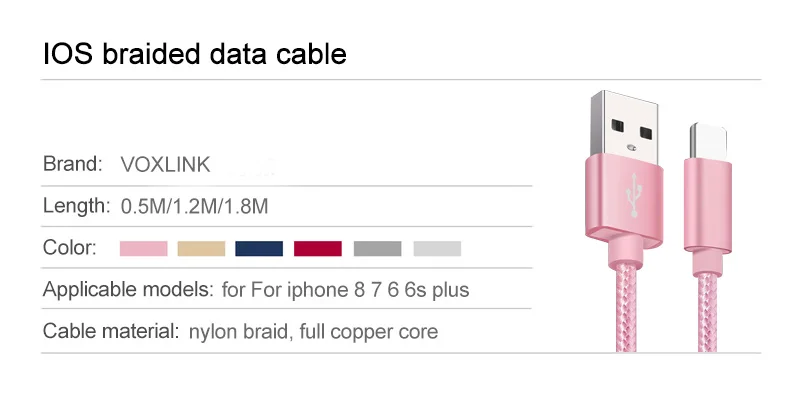Image resolution: width=800 pixels, height=418 pixels.
Task: Click the "IOS braided data cable" heading
Action: click(x=195, y=53)
